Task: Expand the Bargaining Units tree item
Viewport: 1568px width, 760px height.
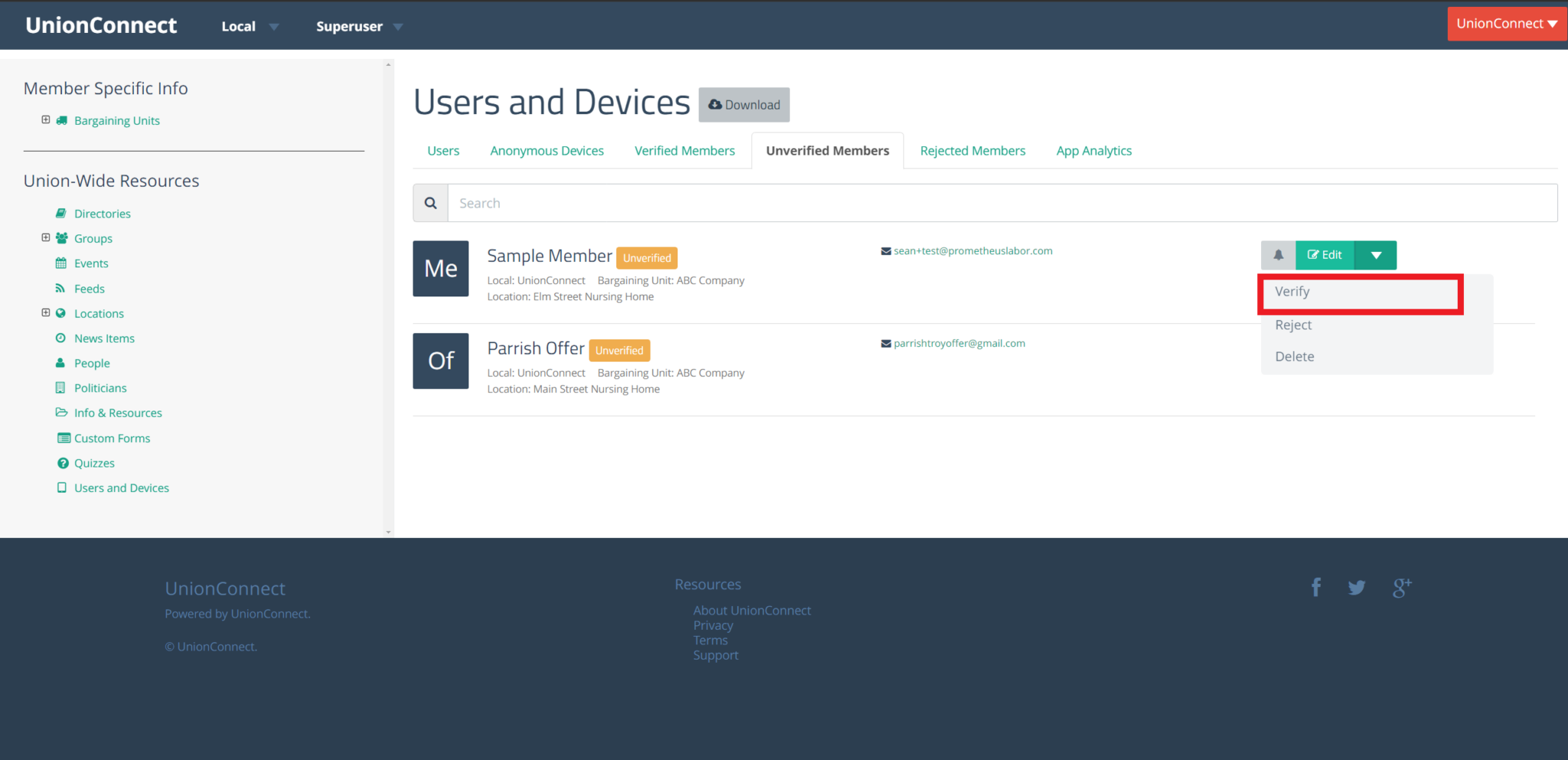Action: [x=45, y=119]
